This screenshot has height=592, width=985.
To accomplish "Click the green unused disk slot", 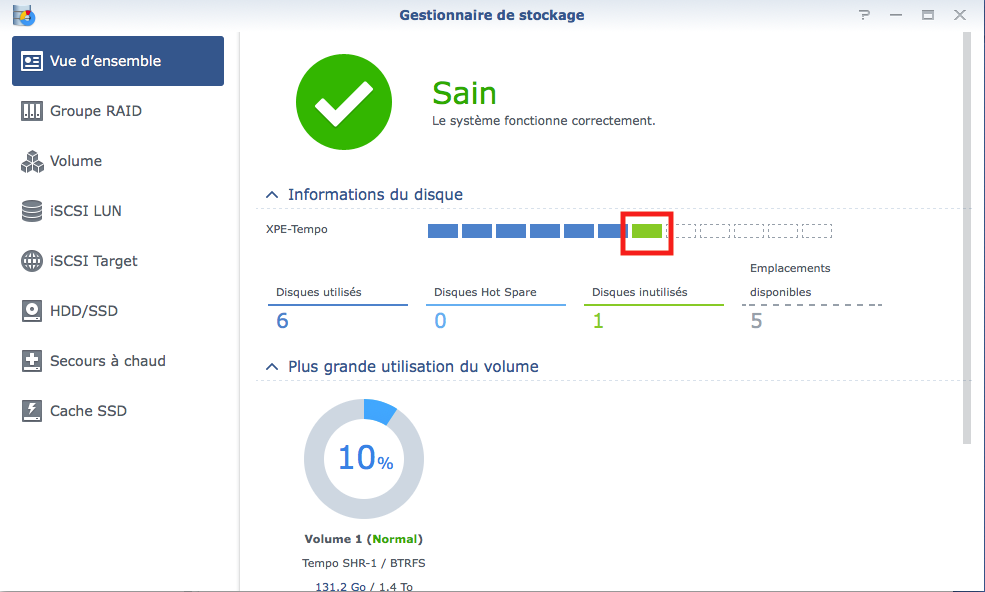I will tap(647, 231).
